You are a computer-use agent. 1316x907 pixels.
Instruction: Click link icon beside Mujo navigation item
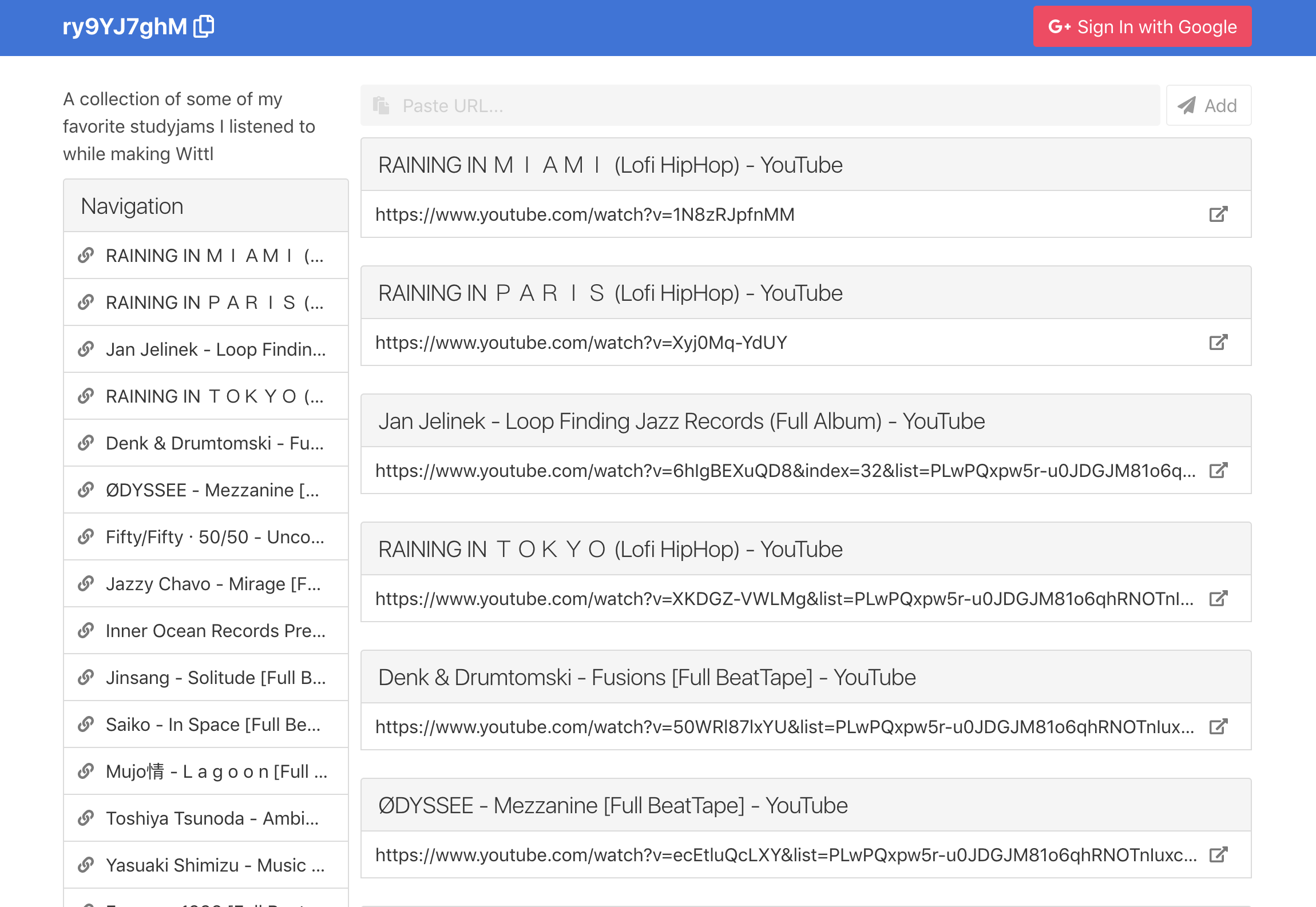click(86, 771)
